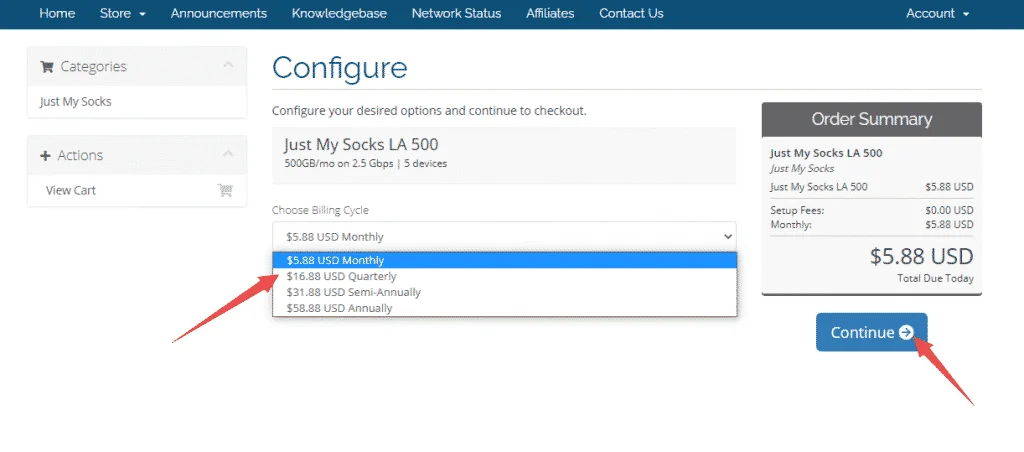Select Just My Socks category

point(76,102)
